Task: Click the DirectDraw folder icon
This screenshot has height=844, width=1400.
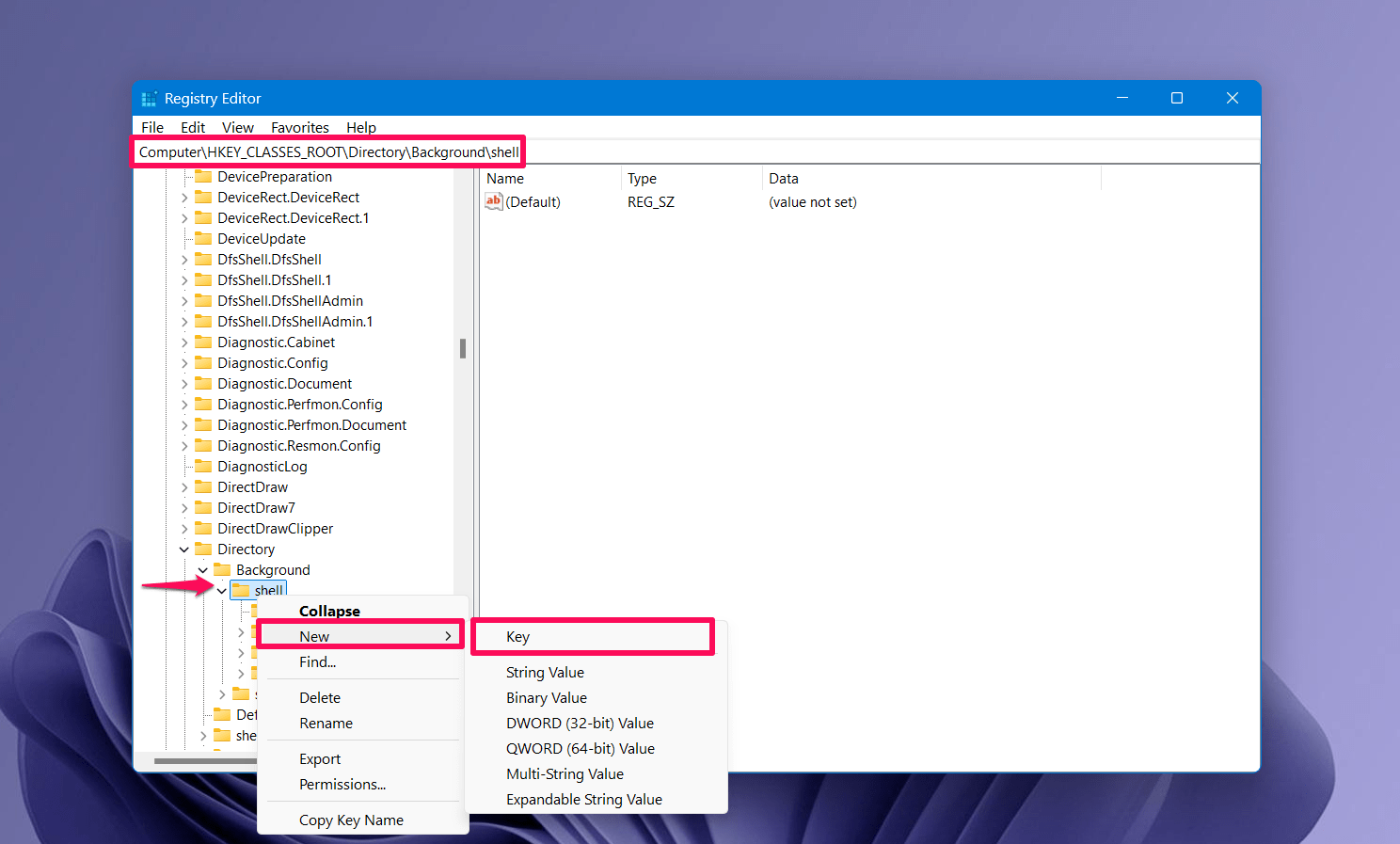Action: point(203,486)
